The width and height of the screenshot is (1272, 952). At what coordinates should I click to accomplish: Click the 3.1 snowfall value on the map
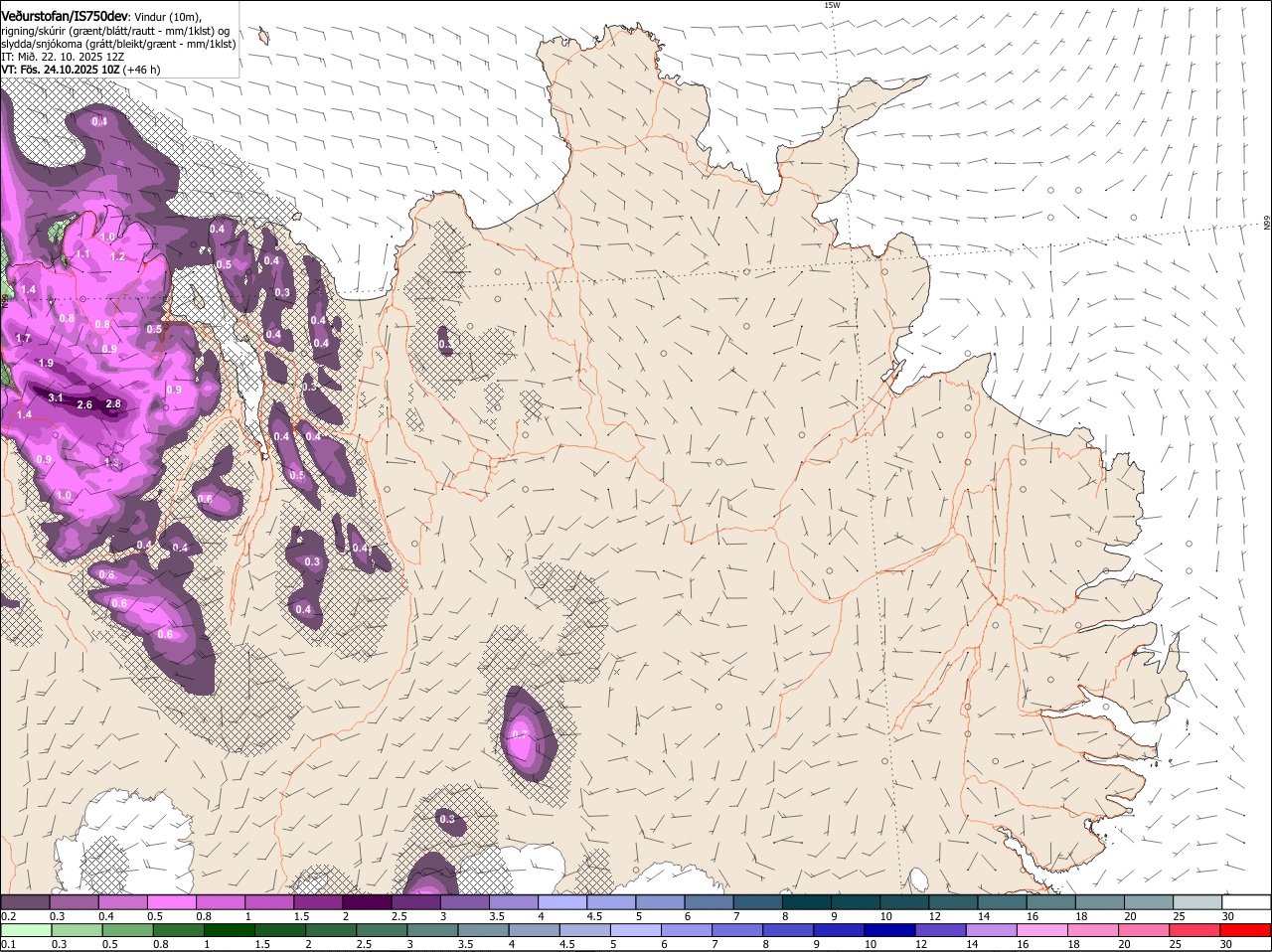[56, 397]
